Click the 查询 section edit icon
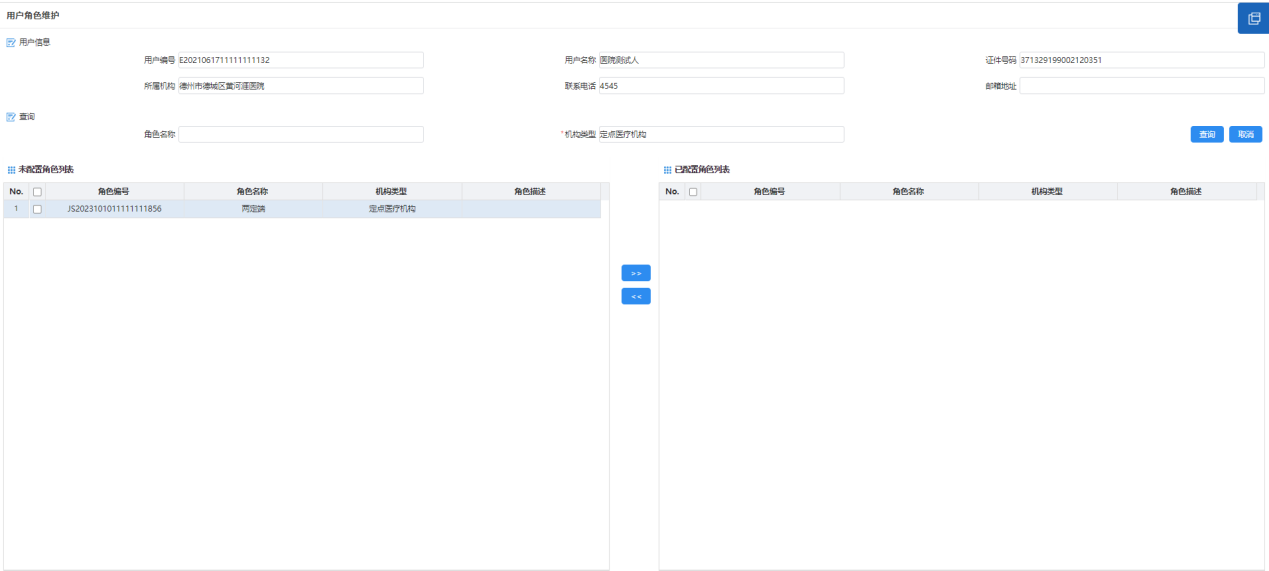 11,117
